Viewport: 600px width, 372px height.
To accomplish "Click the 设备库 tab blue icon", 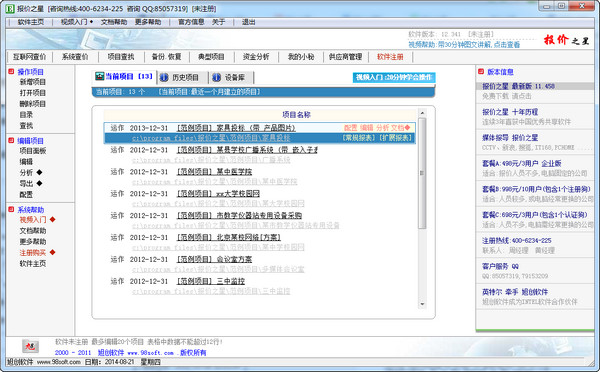I will 217,77.
